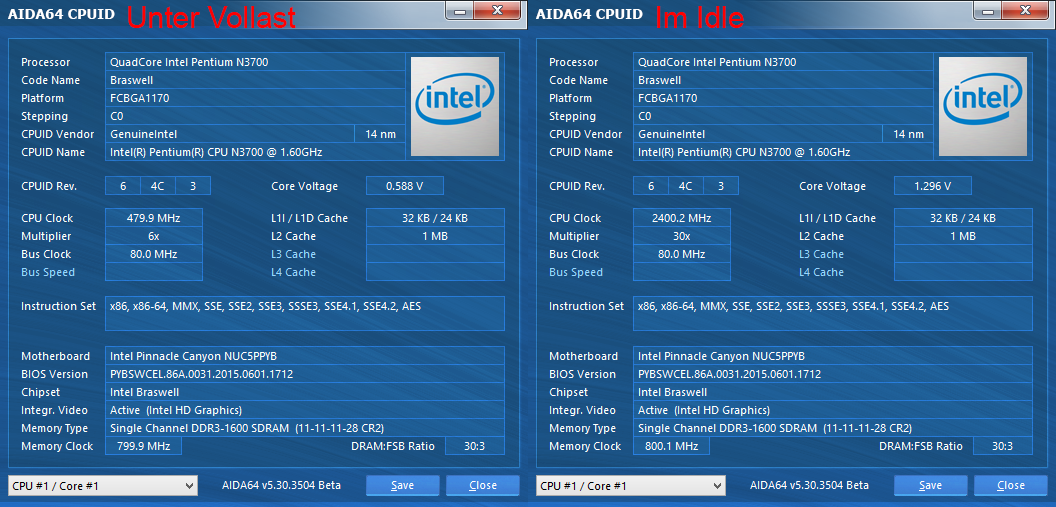This screenshot has height=507, width=1056.
Task: Click Stepping C0 in Im Idle window
Action: [x=784, y=116]
